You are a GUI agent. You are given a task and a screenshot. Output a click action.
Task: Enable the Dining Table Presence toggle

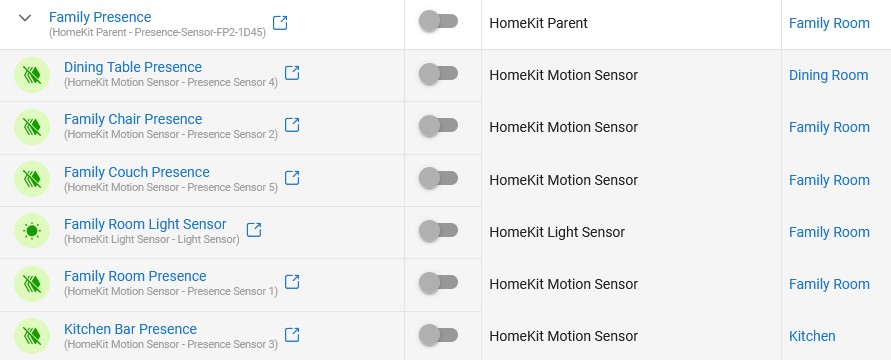438,74
